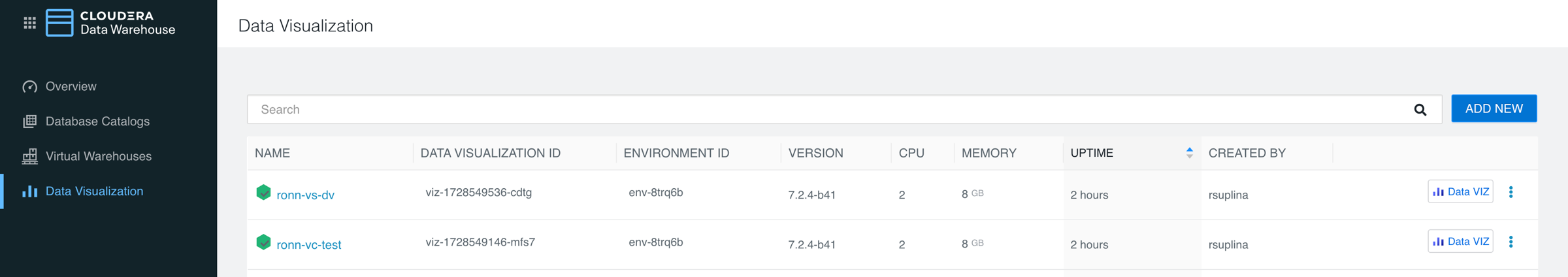Click the Overview gauge icon in sidebar

click(29, 87)
